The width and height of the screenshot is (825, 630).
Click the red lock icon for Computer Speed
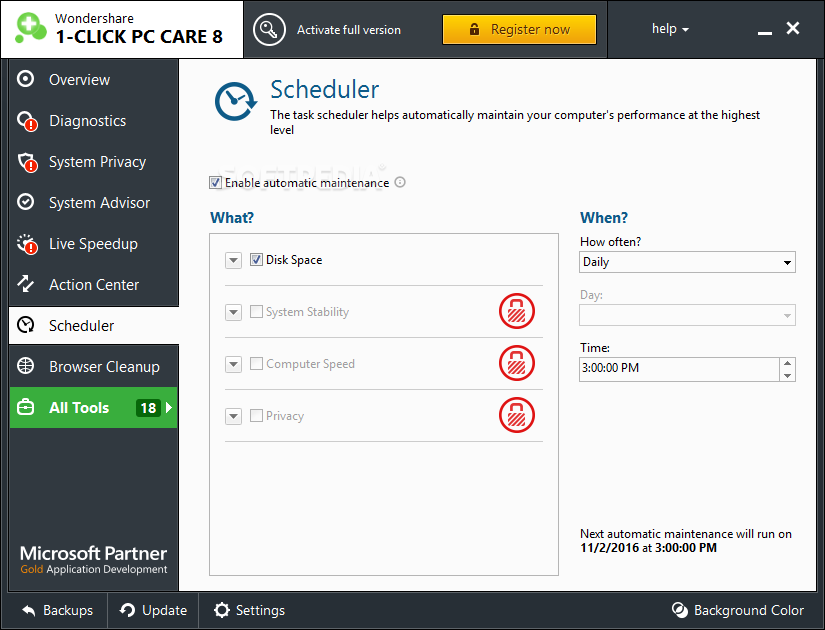click(517, 363)
